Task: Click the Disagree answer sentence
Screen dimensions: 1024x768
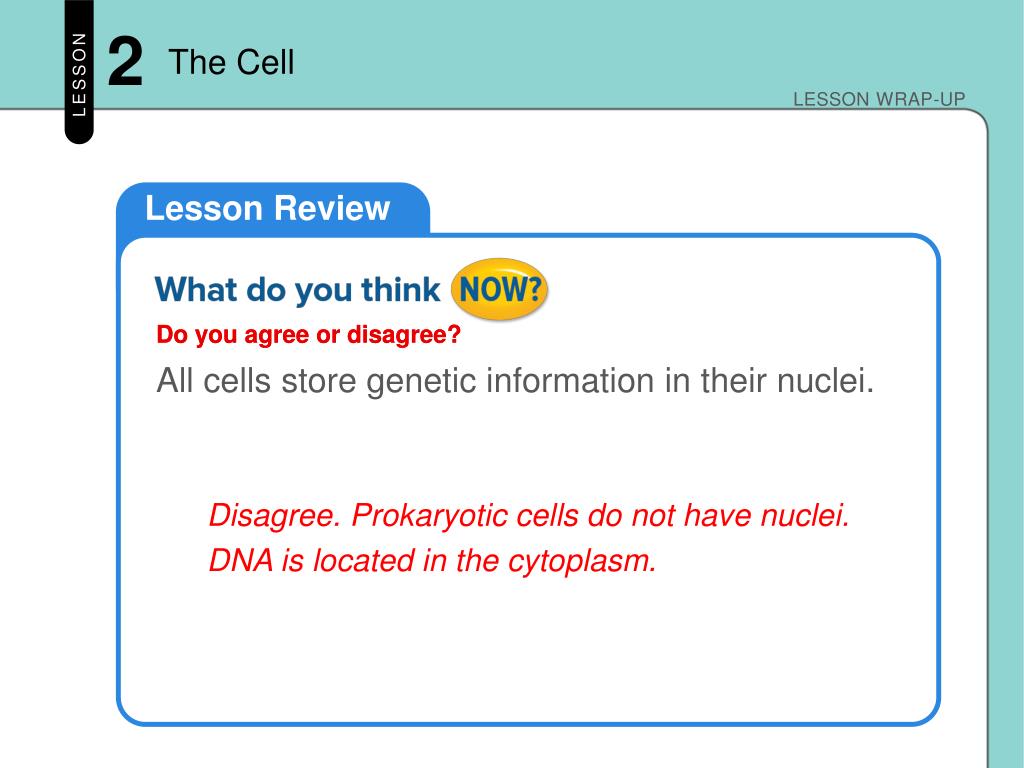Action: tap(529, 515)
